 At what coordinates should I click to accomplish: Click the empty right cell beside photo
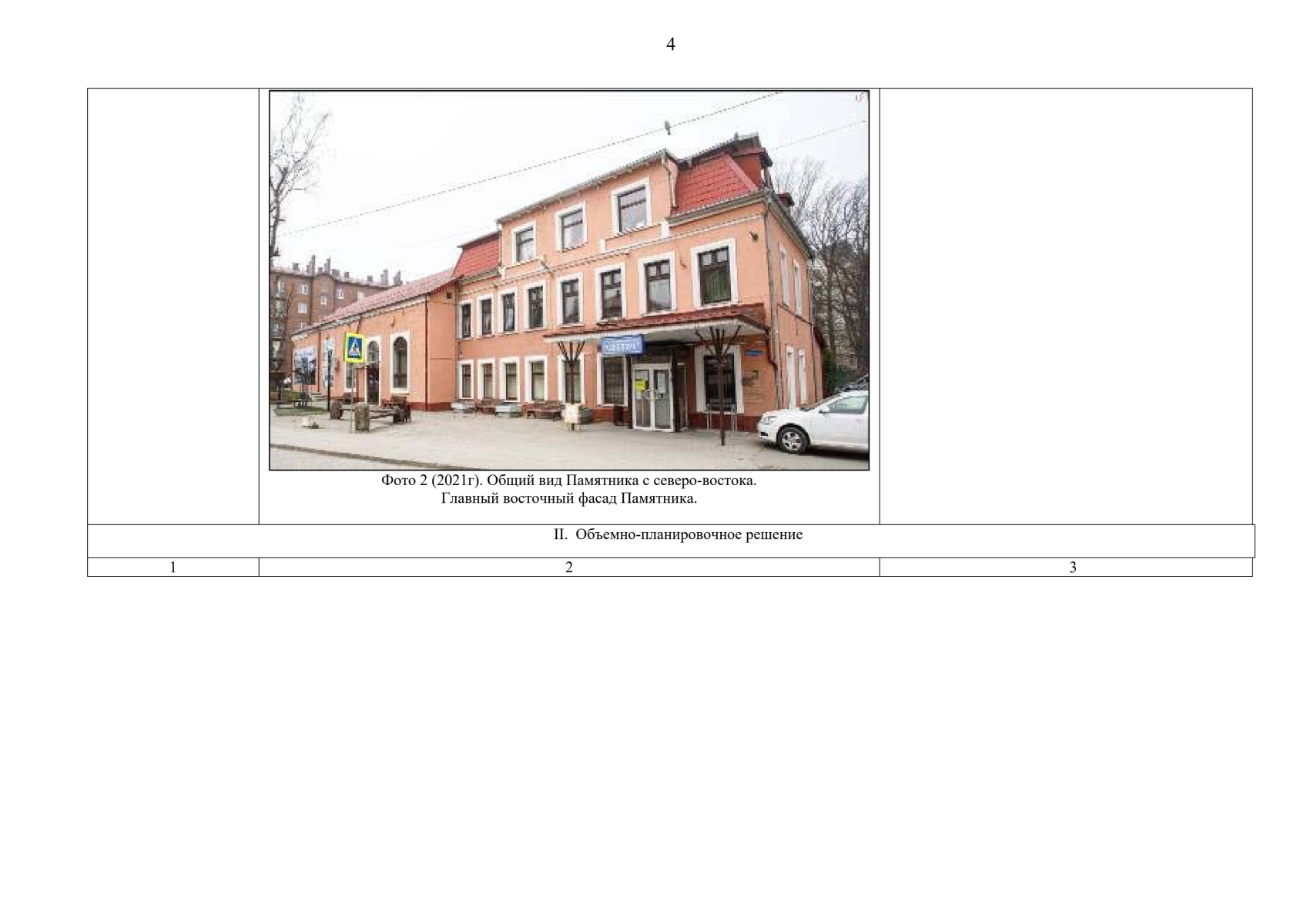1066,306
